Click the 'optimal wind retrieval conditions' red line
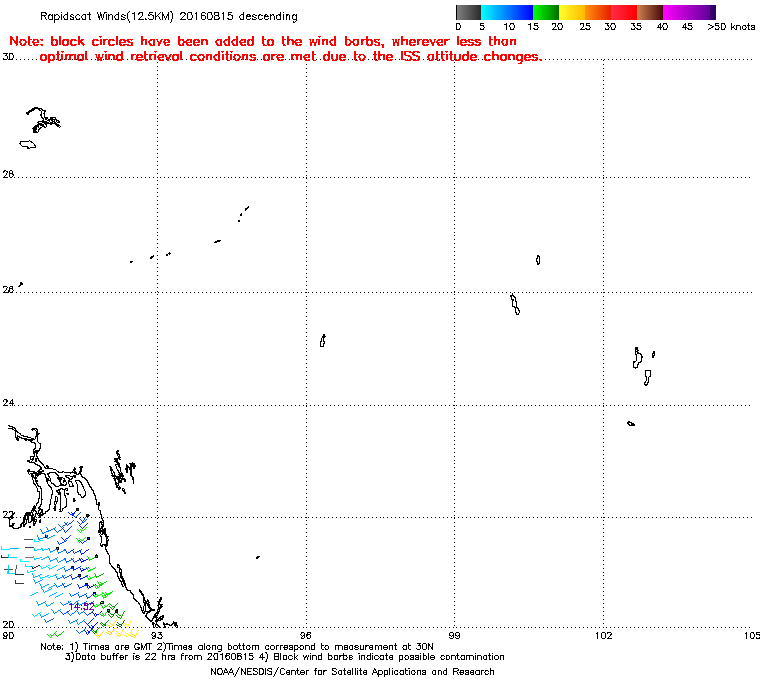 coord(290,57)
